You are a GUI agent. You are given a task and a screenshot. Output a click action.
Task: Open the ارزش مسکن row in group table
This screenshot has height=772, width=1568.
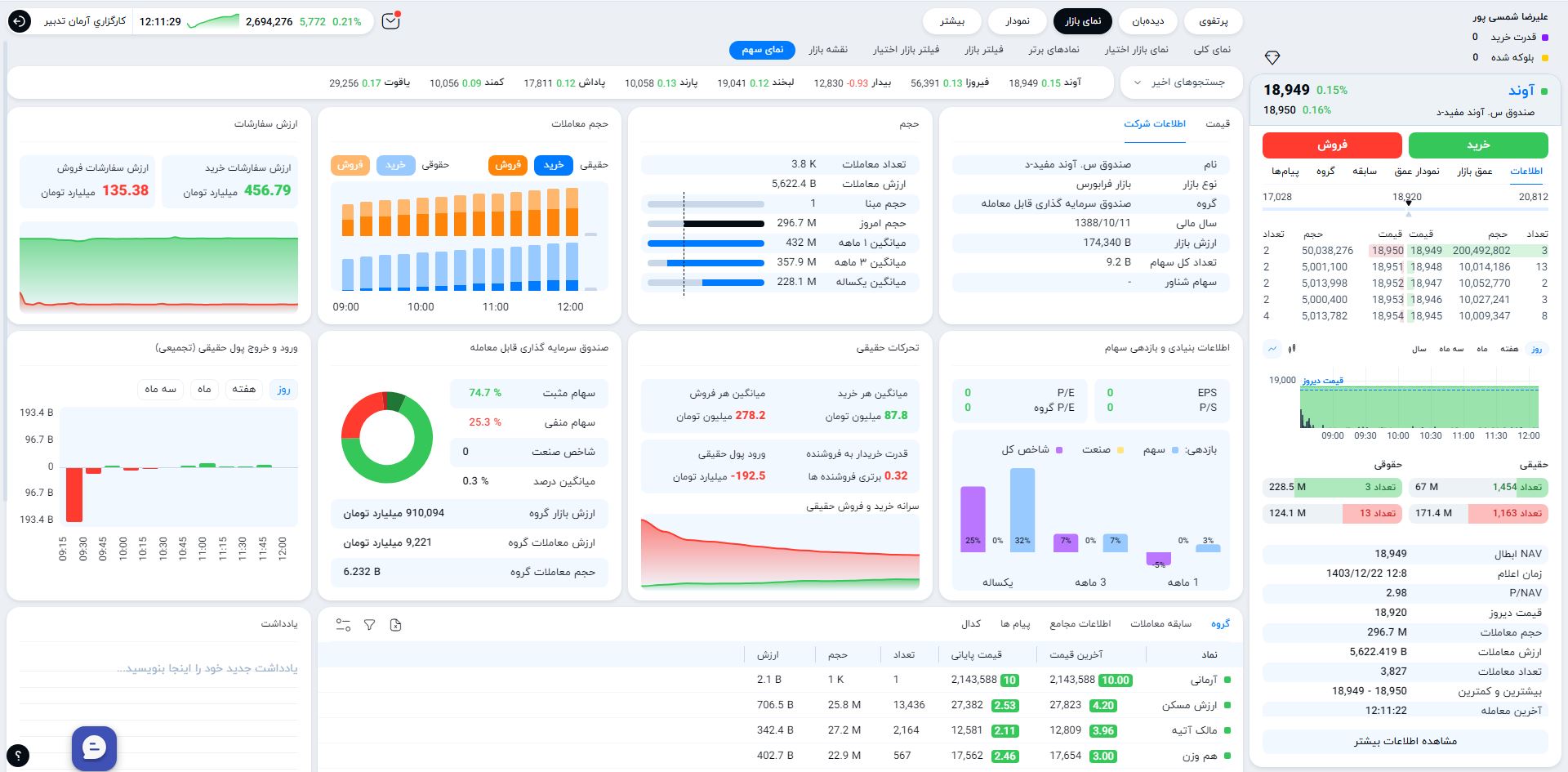(x=780, y=705)
